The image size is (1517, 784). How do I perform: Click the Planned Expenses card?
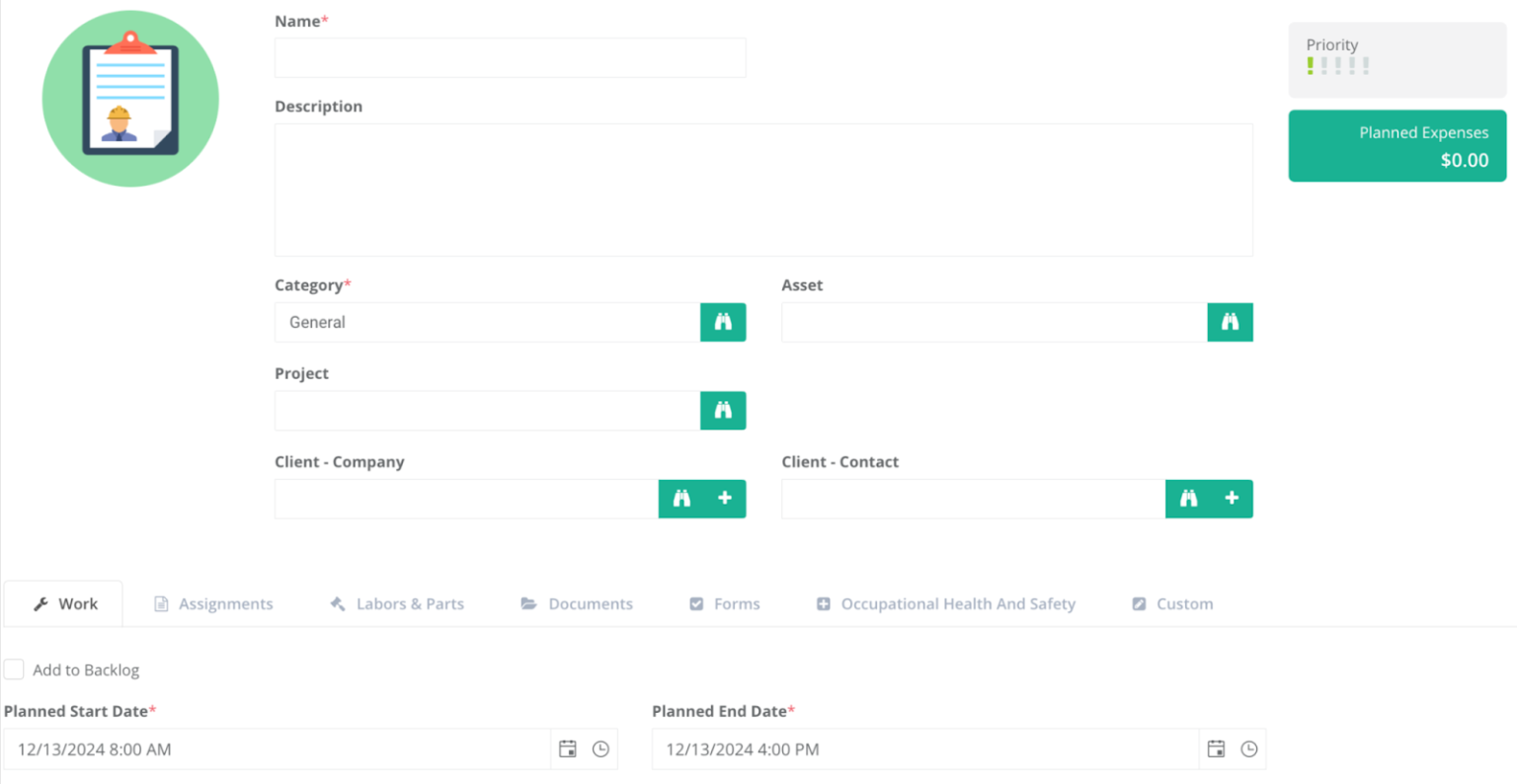pyautogui.click(x=1397, y=146)
